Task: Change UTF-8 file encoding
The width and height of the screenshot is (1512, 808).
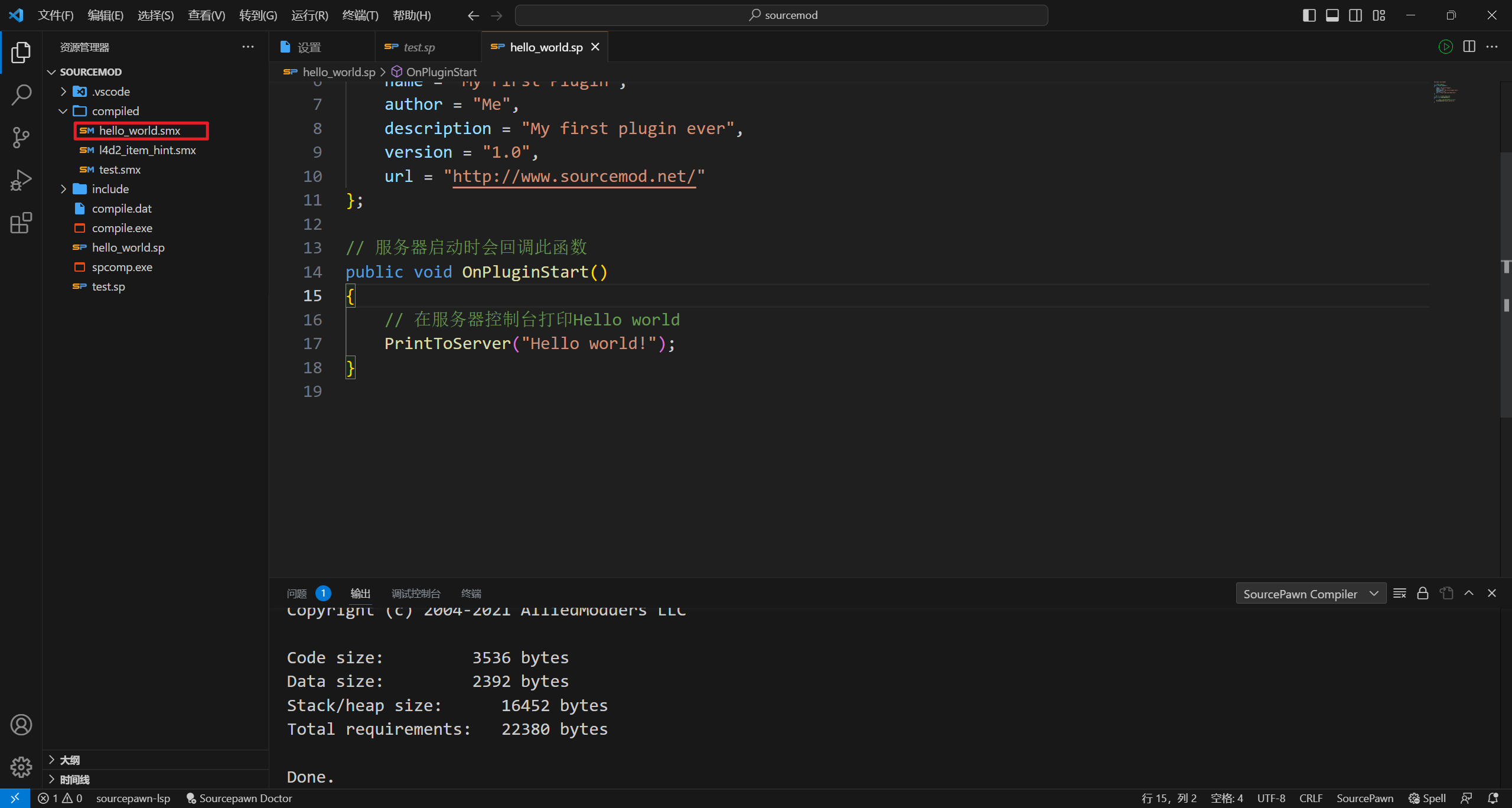Action: tap(1271, 798)
